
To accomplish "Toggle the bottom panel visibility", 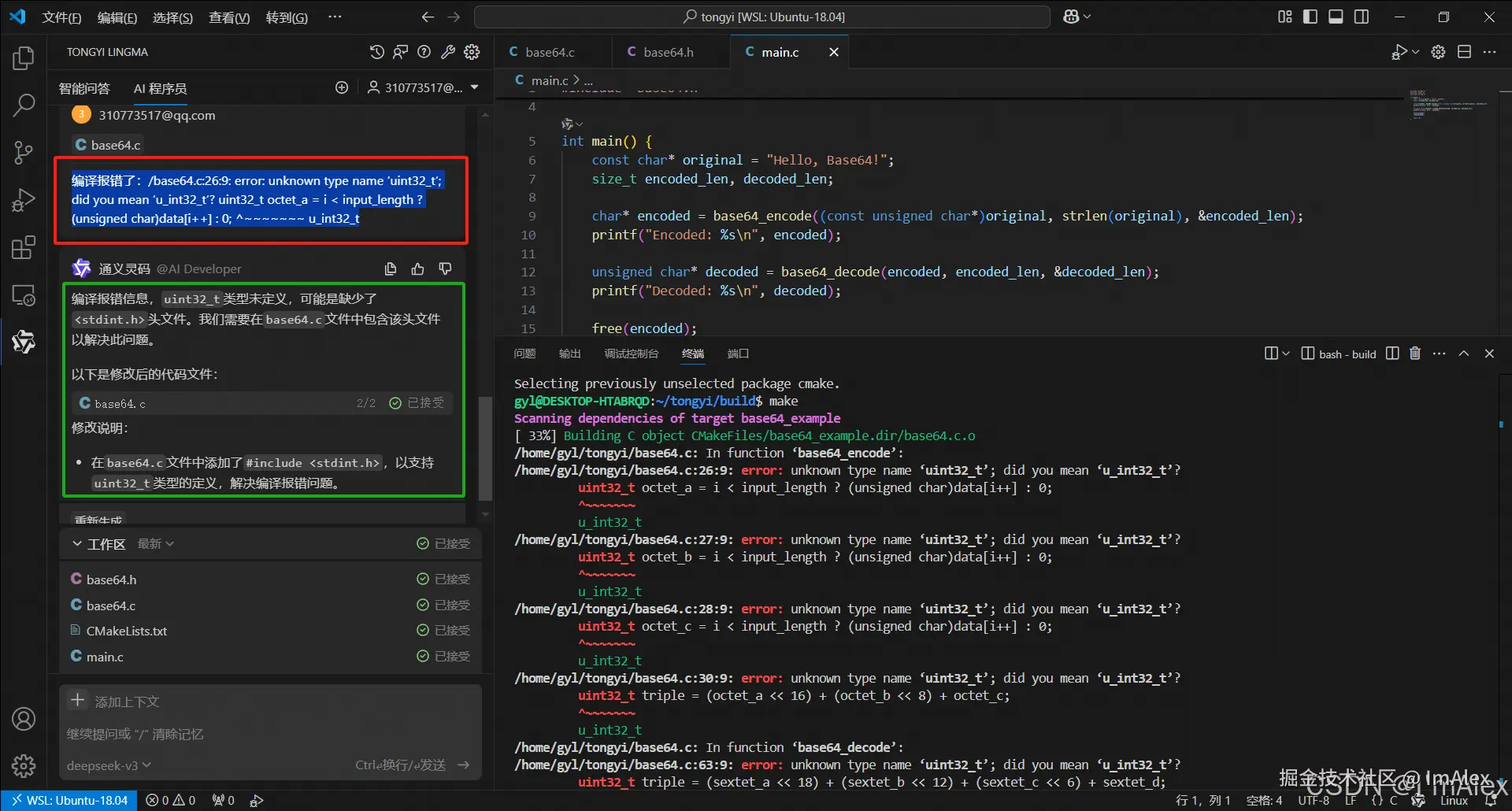I will pyautogui.click(x=1336, y=17).
